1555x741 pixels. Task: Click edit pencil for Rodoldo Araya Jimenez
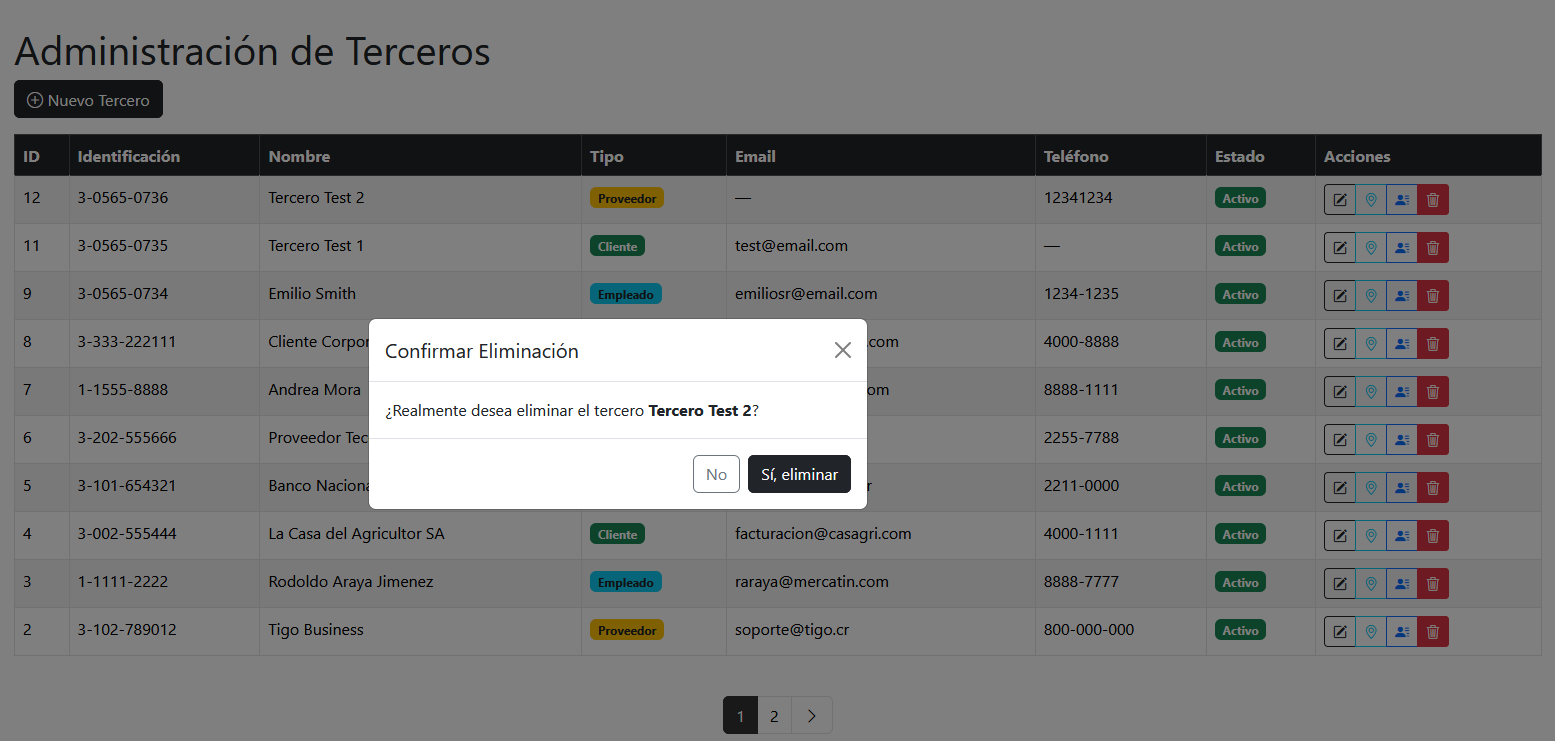(1340, 583)
